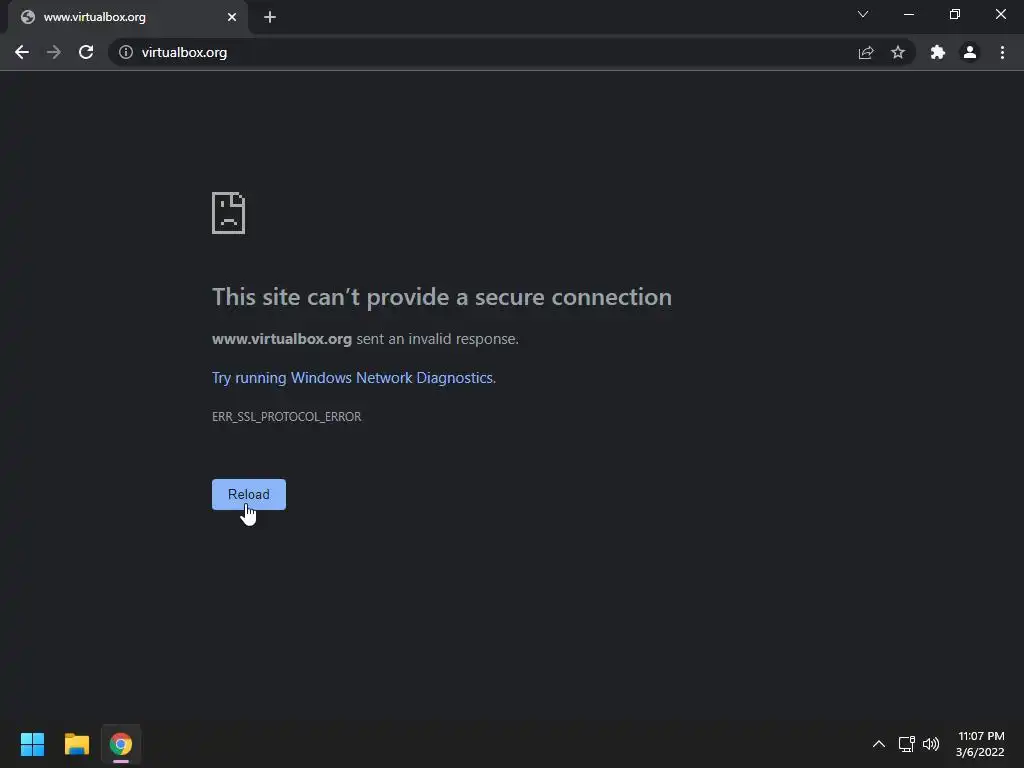Screen dimensions: 1024x768
Task: Open the Windows Start menu
Action: (32, 744)
